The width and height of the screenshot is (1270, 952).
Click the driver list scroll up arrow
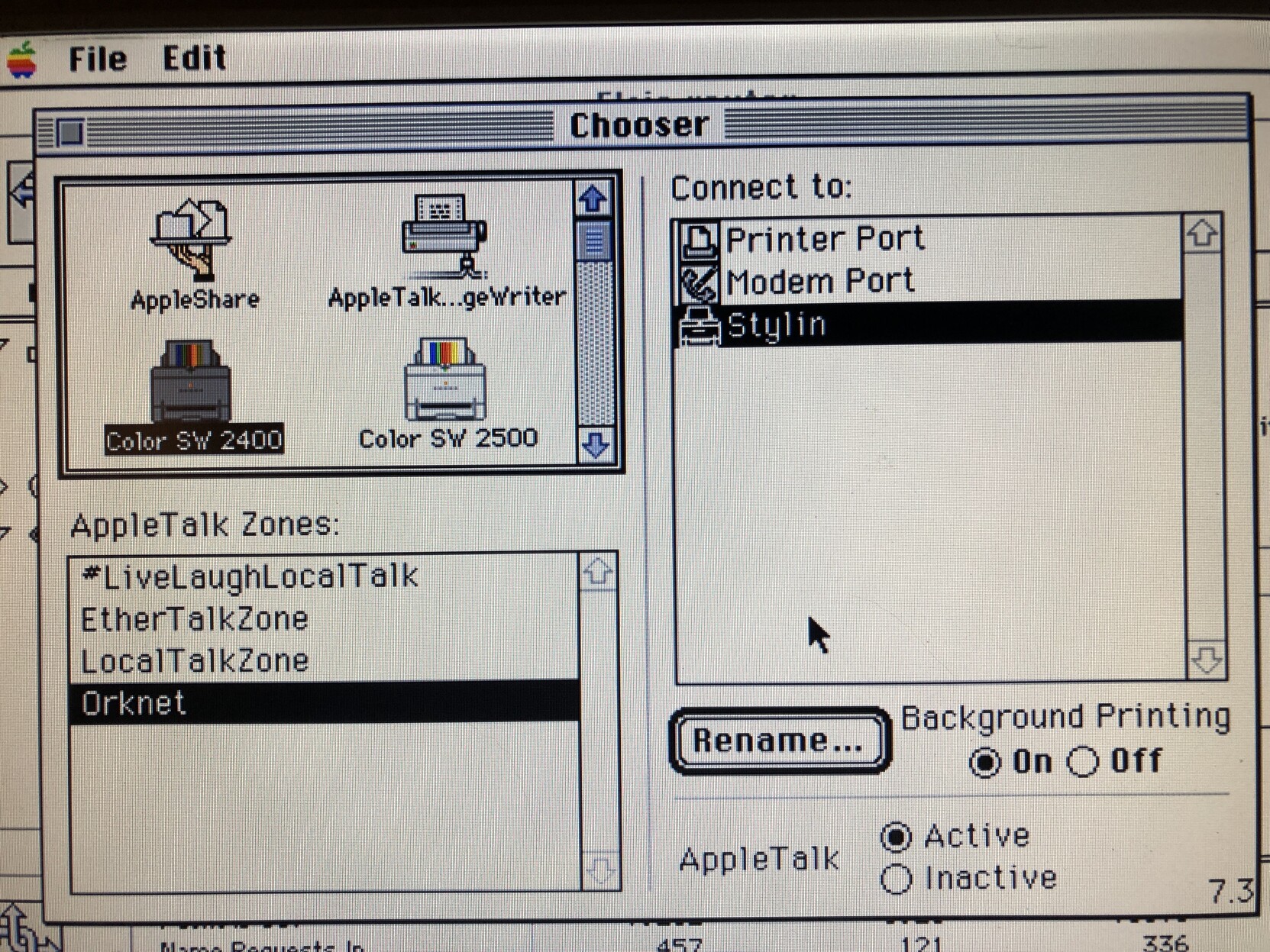593,199
